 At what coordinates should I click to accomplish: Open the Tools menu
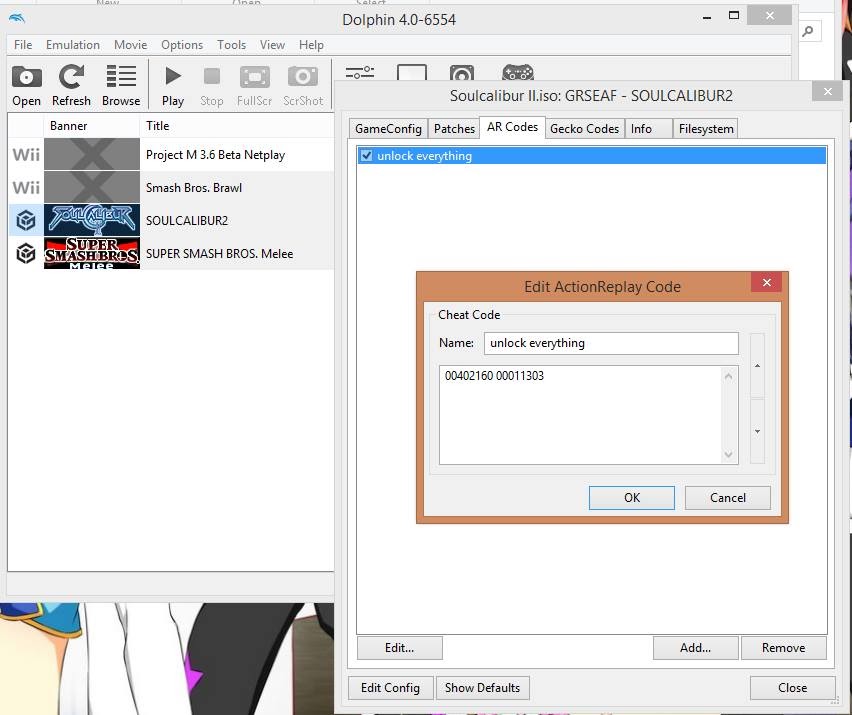(231, 45)
